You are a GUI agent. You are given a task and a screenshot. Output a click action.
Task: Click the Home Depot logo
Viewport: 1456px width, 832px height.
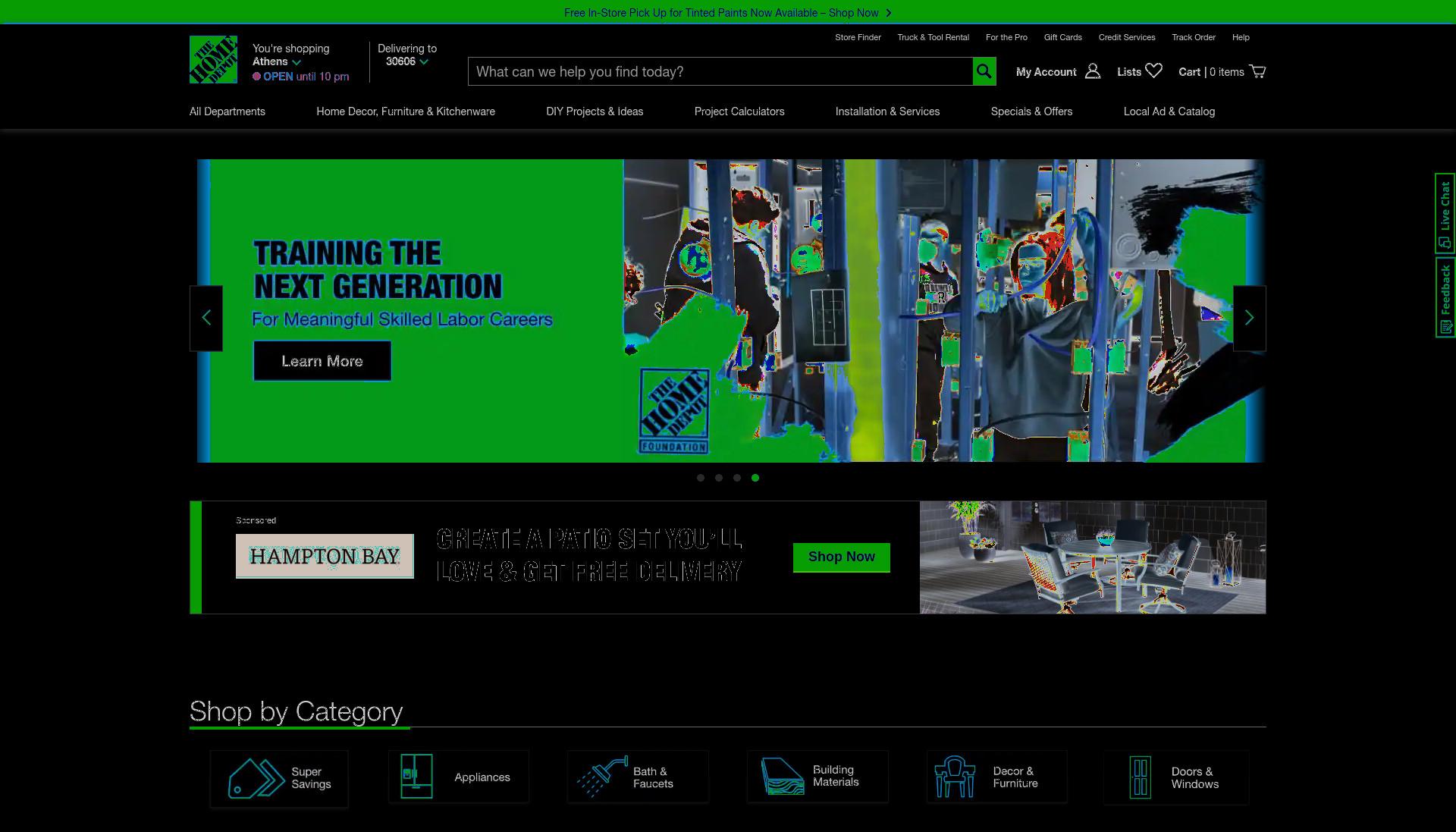(x=213, y=59)
